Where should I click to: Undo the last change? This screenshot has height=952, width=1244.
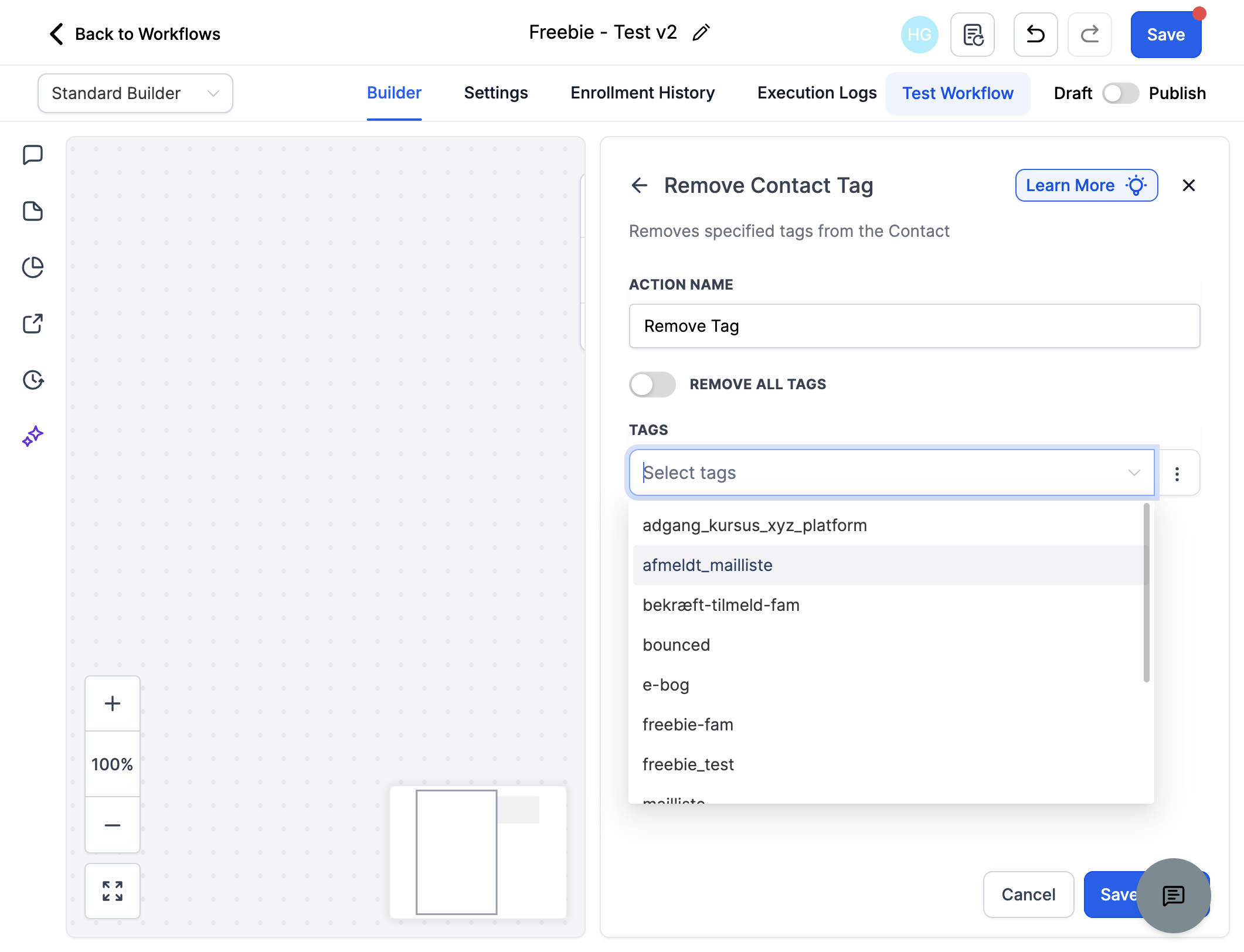coord(1036,35)
